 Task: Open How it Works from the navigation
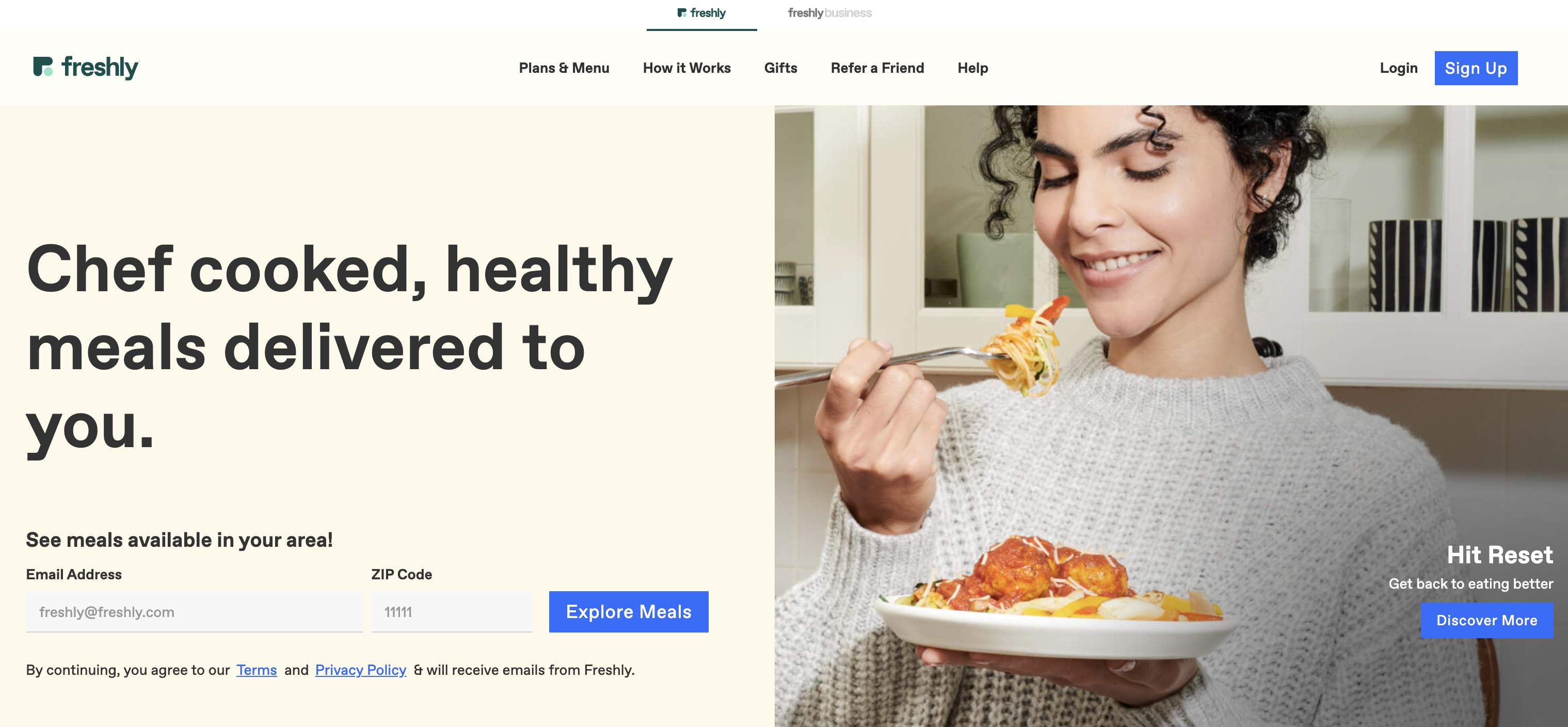[x=686, y=68]
